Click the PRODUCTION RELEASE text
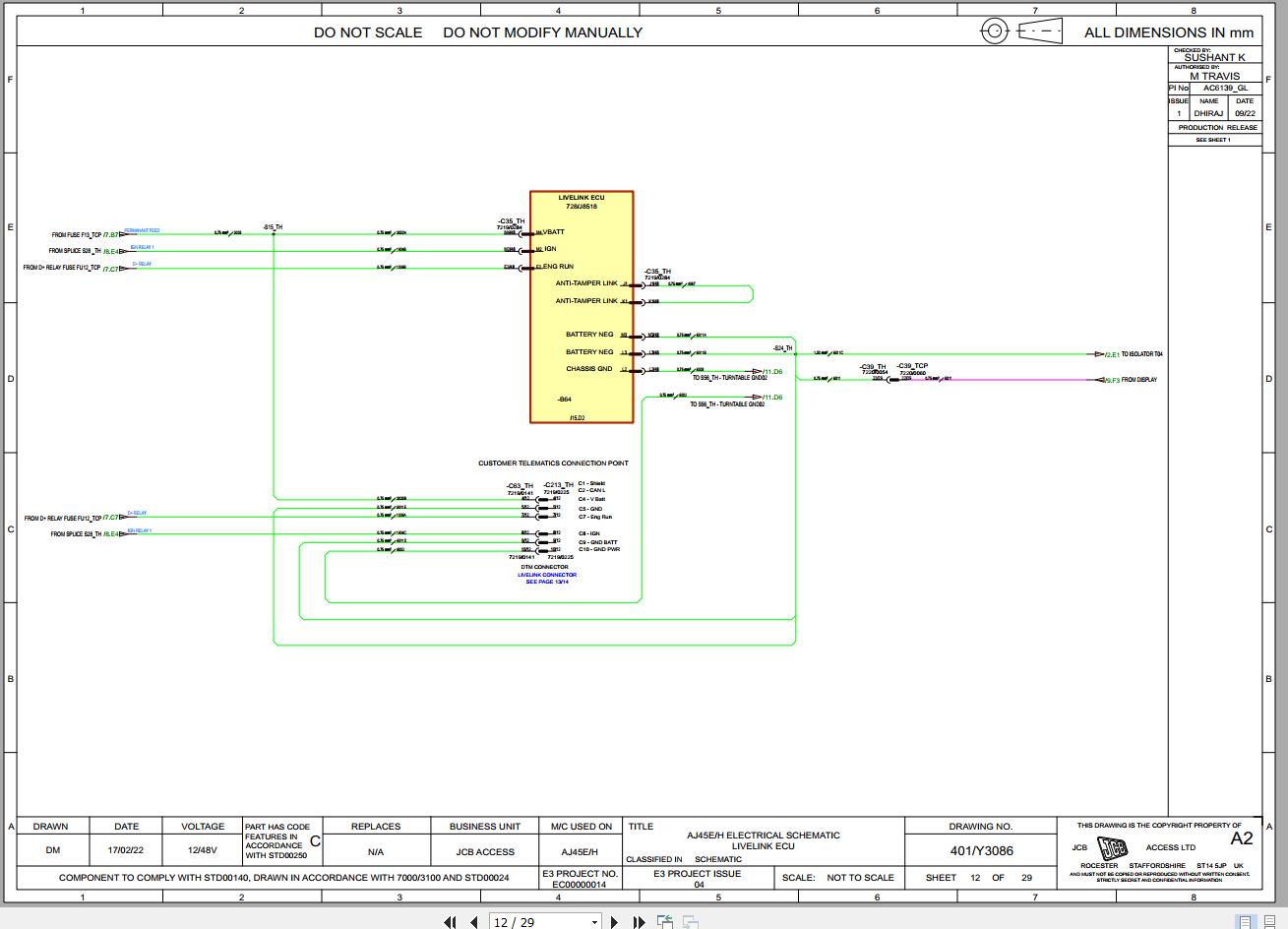The width and height of the screenshot is (1288, 929). click(x=1217, y=127)
